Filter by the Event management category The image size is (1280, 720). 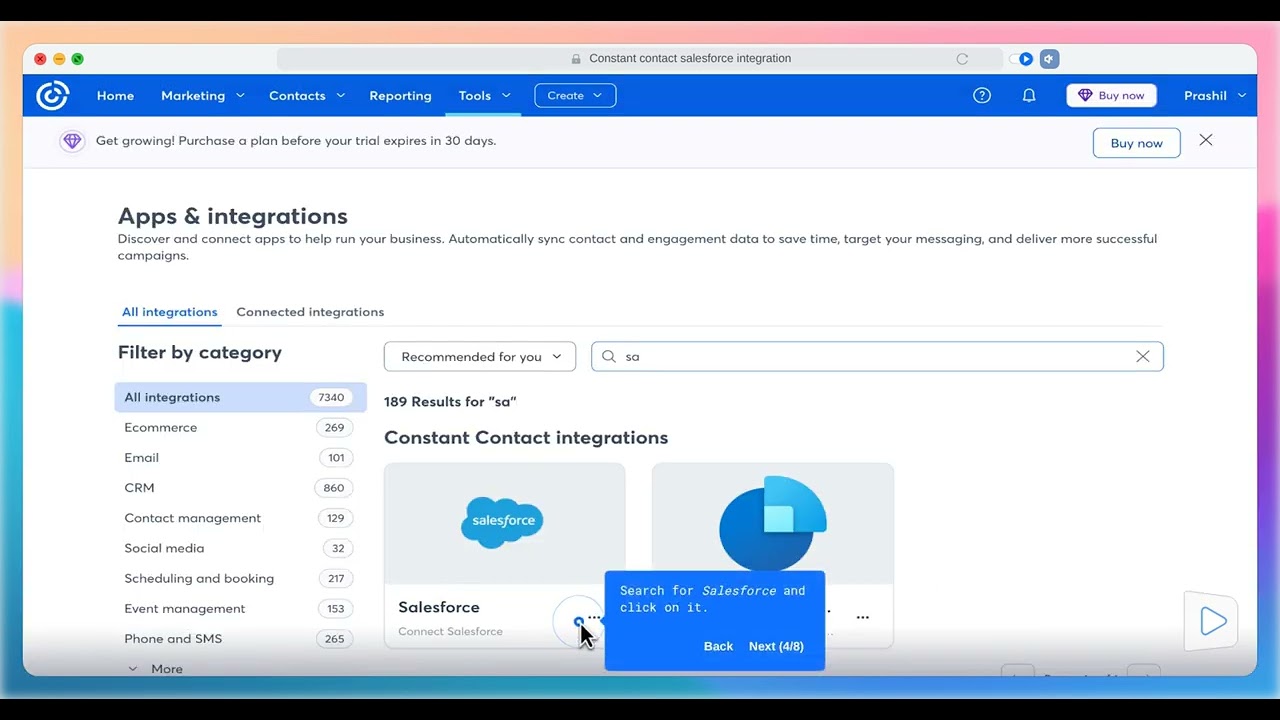click(240, 609)
